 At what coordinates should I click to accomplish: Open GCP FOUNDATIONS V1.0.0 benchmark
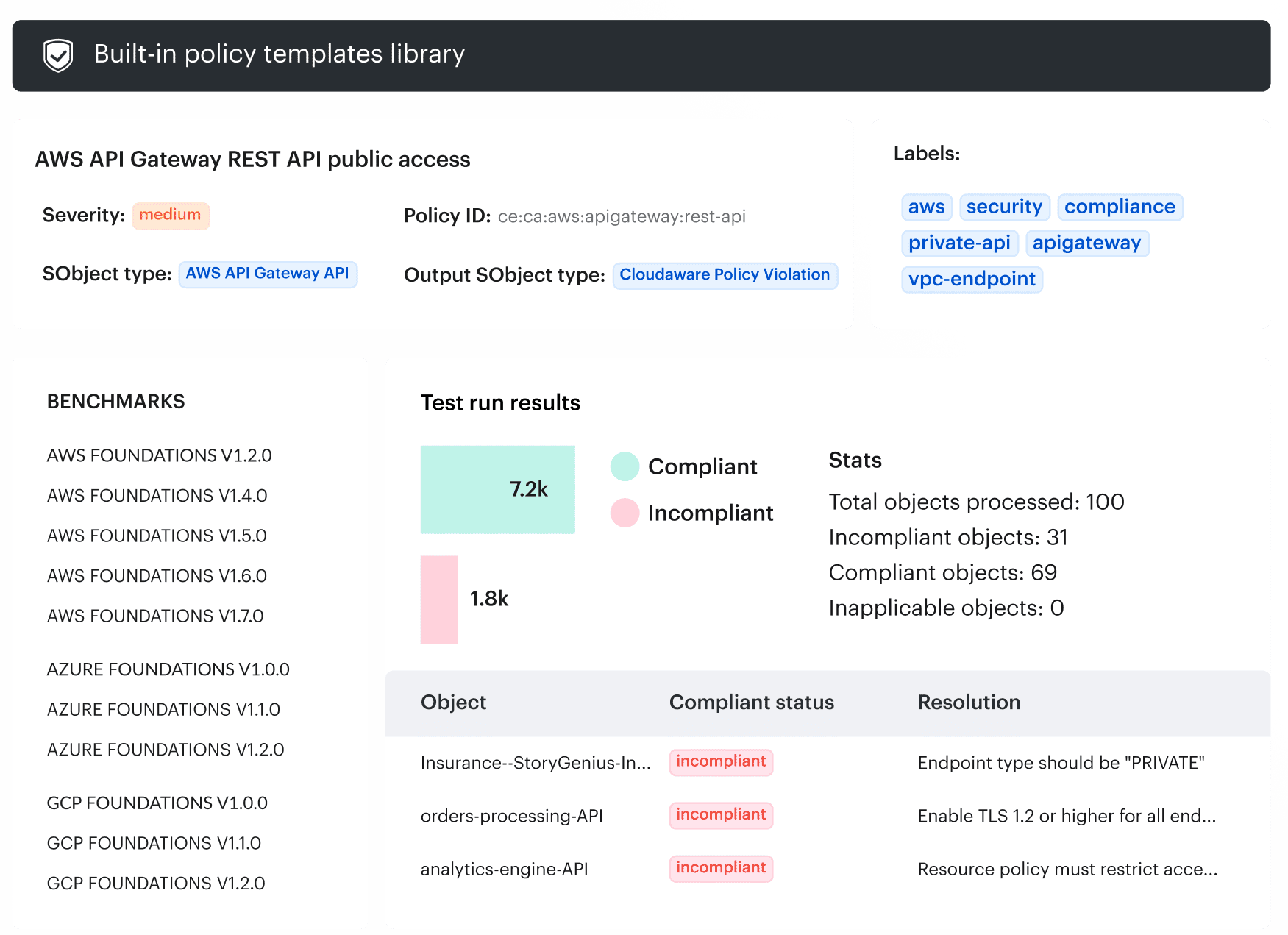click(x=157, y=803)
